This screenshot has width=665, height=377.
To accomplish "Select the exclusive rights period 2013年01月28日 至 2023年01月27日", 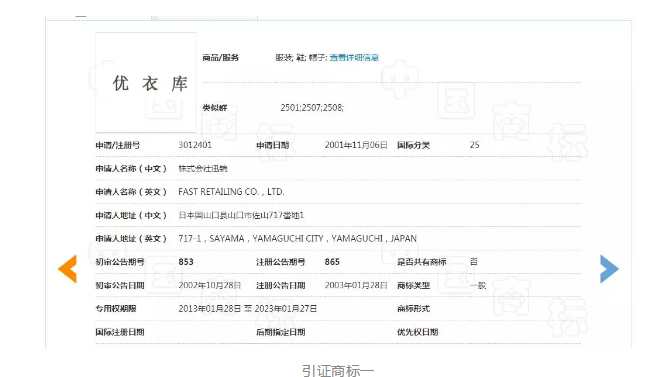I will [248, 309].
